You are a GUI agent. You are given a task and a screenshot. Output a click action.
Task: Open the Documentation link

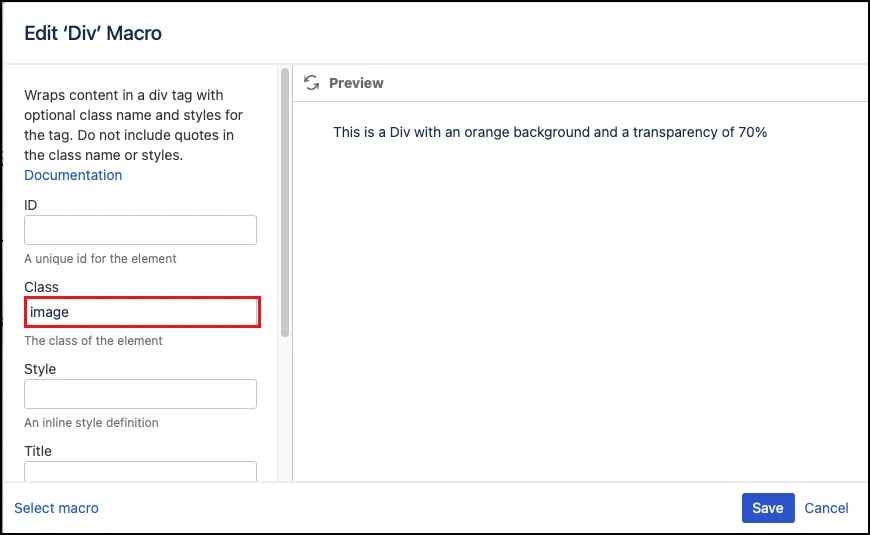tap(73, 175)
